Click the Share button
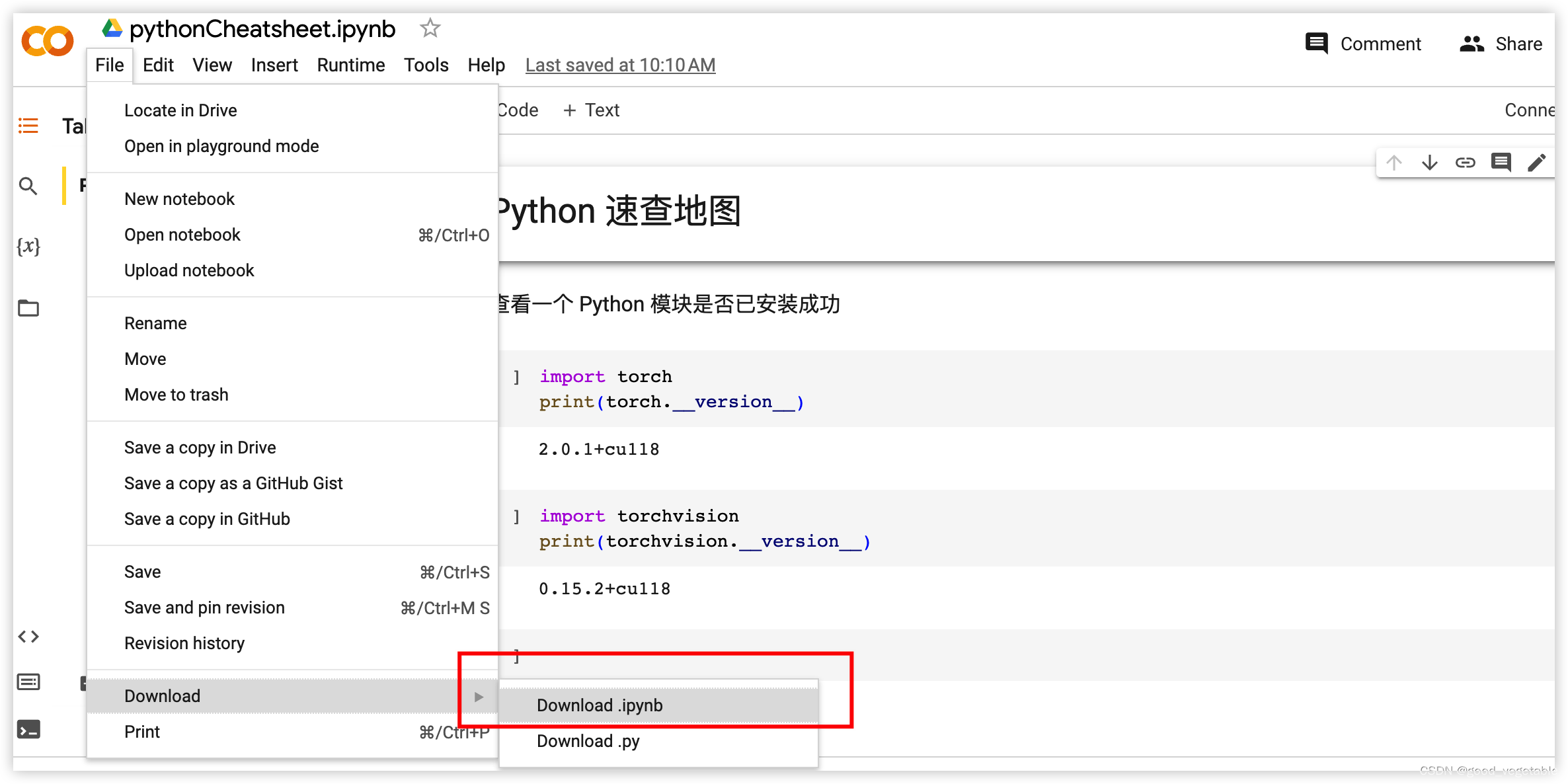This screenshot has width=1568, height=784. point(1501,44)
